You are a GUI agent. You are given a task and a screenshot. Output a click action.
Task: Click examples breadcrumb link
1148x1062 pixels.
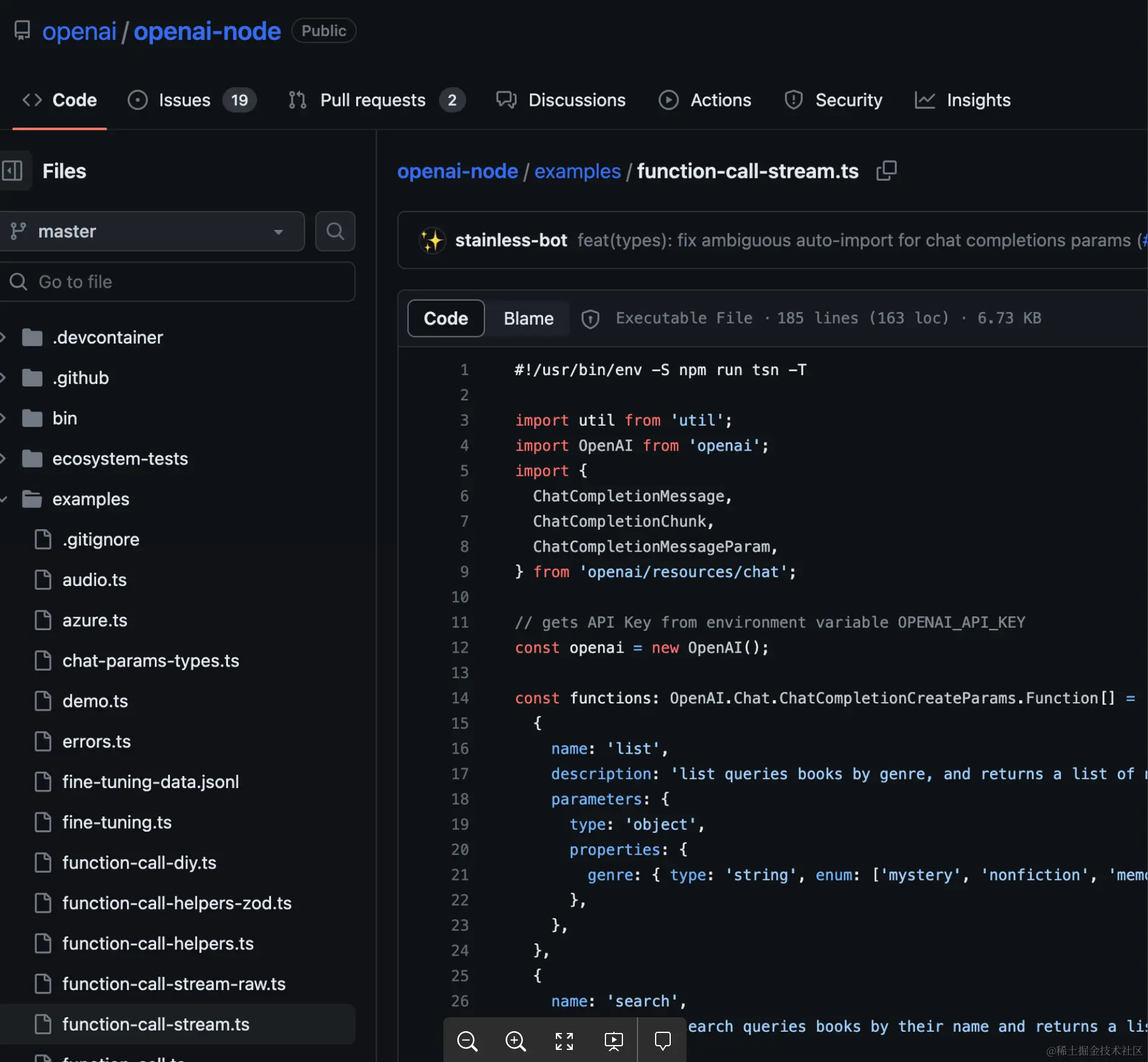click(578, 171)
